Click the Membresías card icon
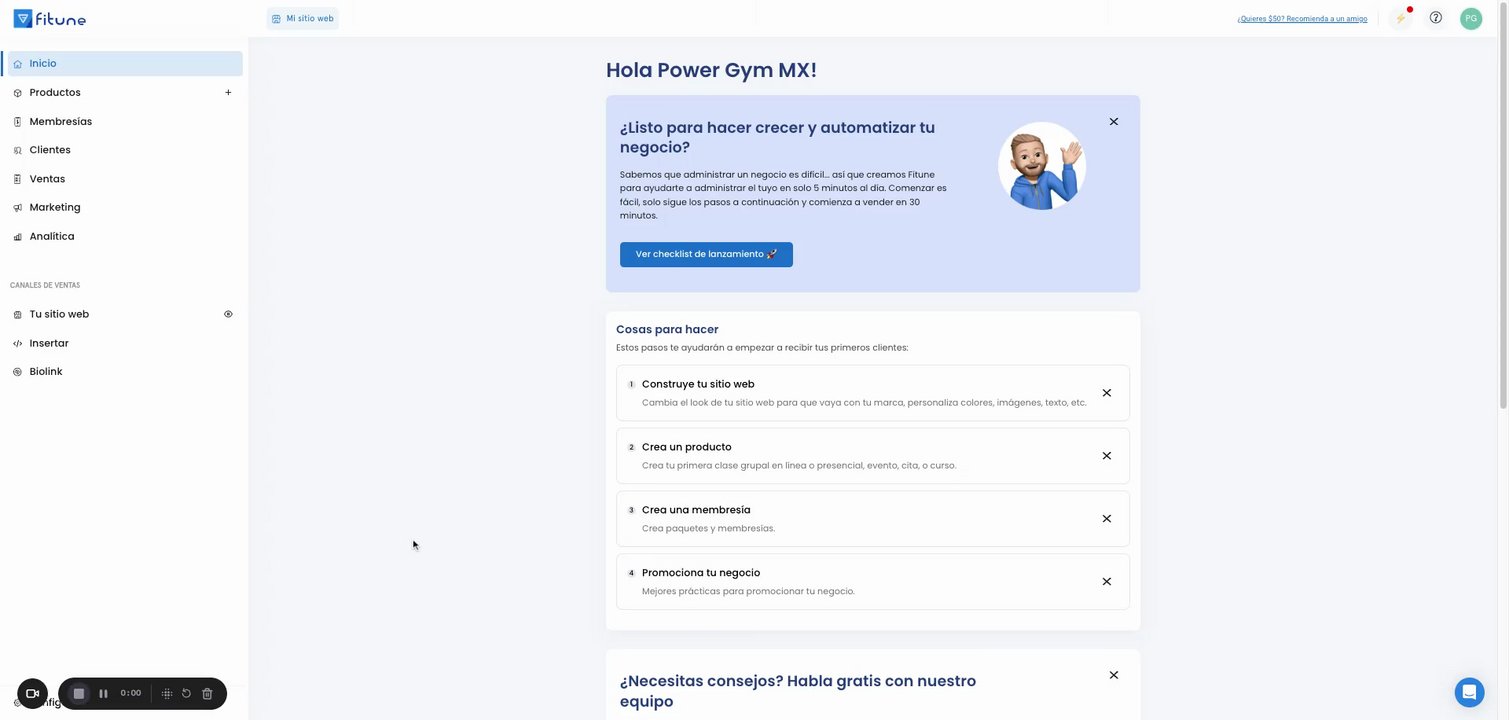Screen dimensions: 1509x720 coord(17,122)
